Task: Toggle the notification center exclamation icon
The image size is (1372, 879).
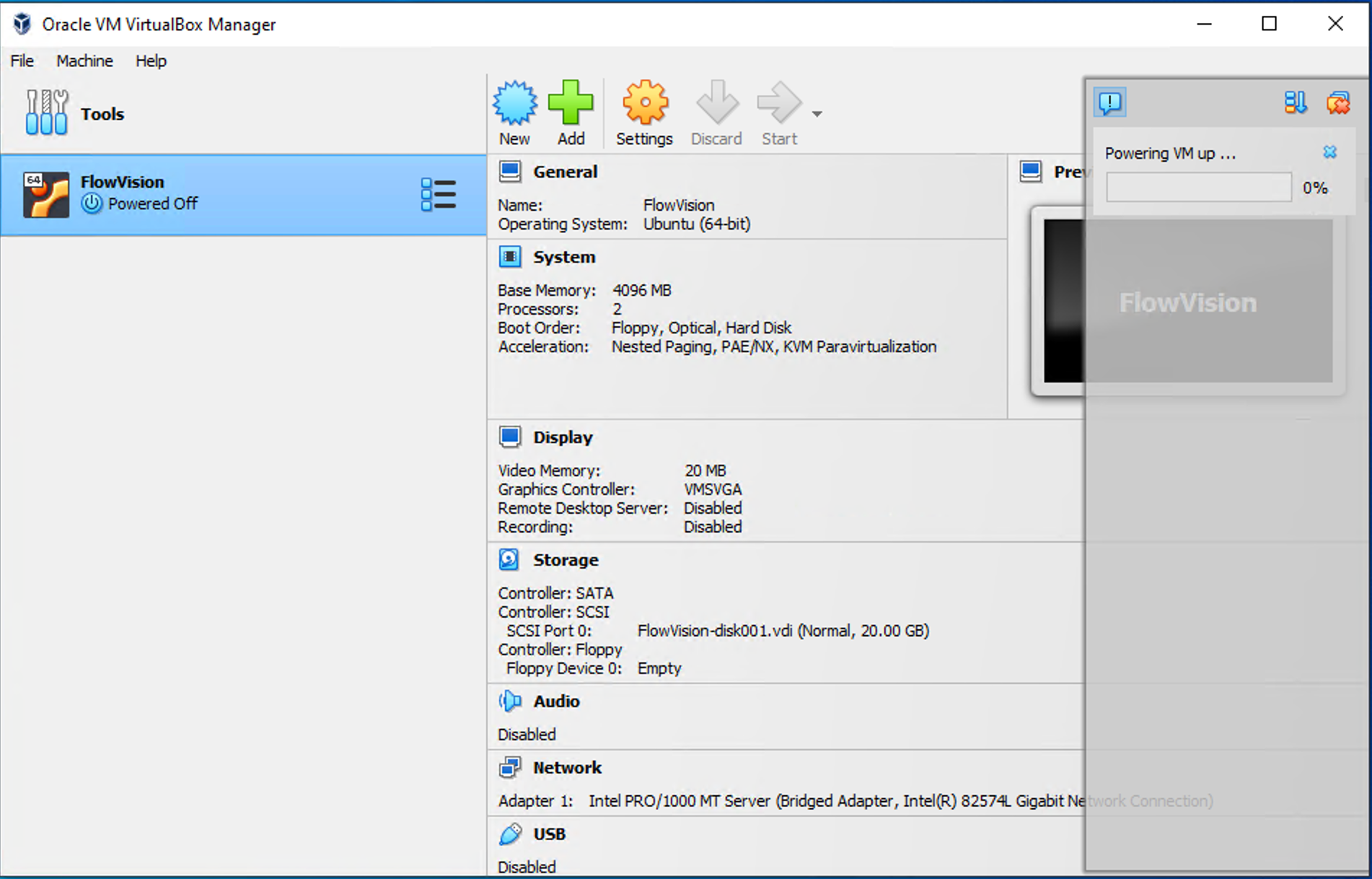Action: point(1110,102)
